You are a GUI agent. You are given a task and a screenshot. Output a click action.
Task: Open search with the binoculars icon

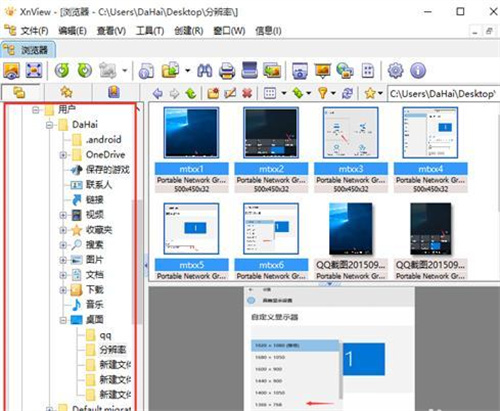(x=205, y=71)
